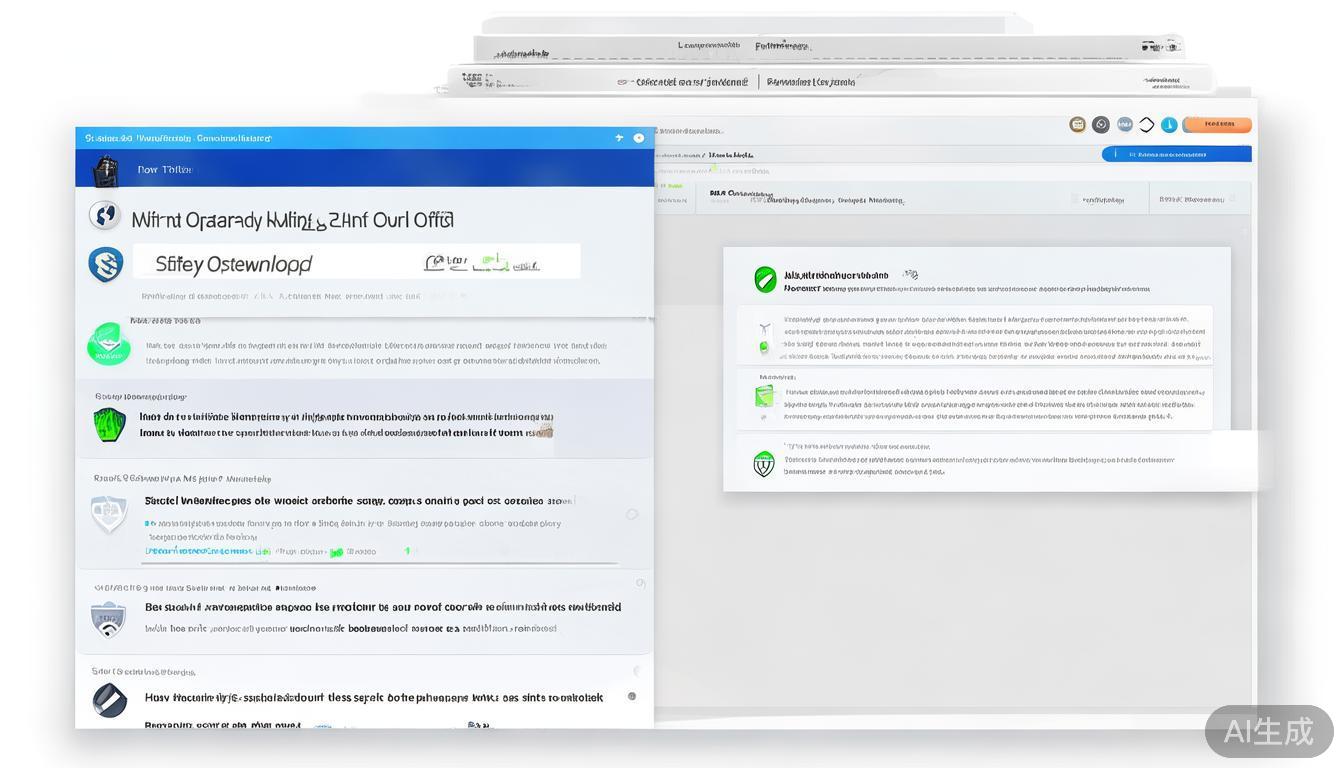
Task: Click the brown calendar-like icon in top-right toolbar
Action: (1077, 125)
